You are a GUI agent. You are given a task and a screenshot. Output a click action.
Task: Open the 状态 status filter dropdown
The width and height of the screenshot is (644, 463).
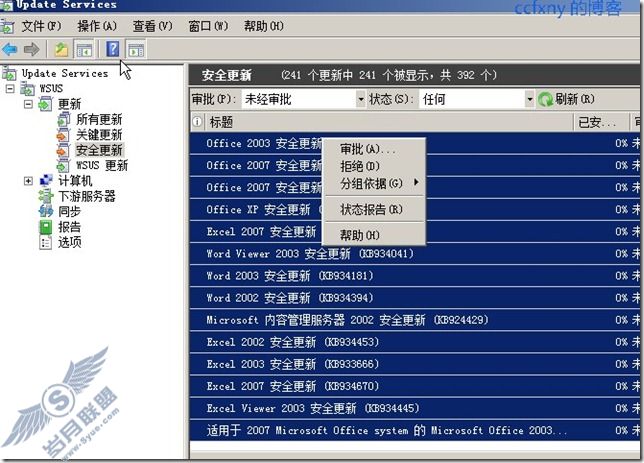(x=529, y=99)
